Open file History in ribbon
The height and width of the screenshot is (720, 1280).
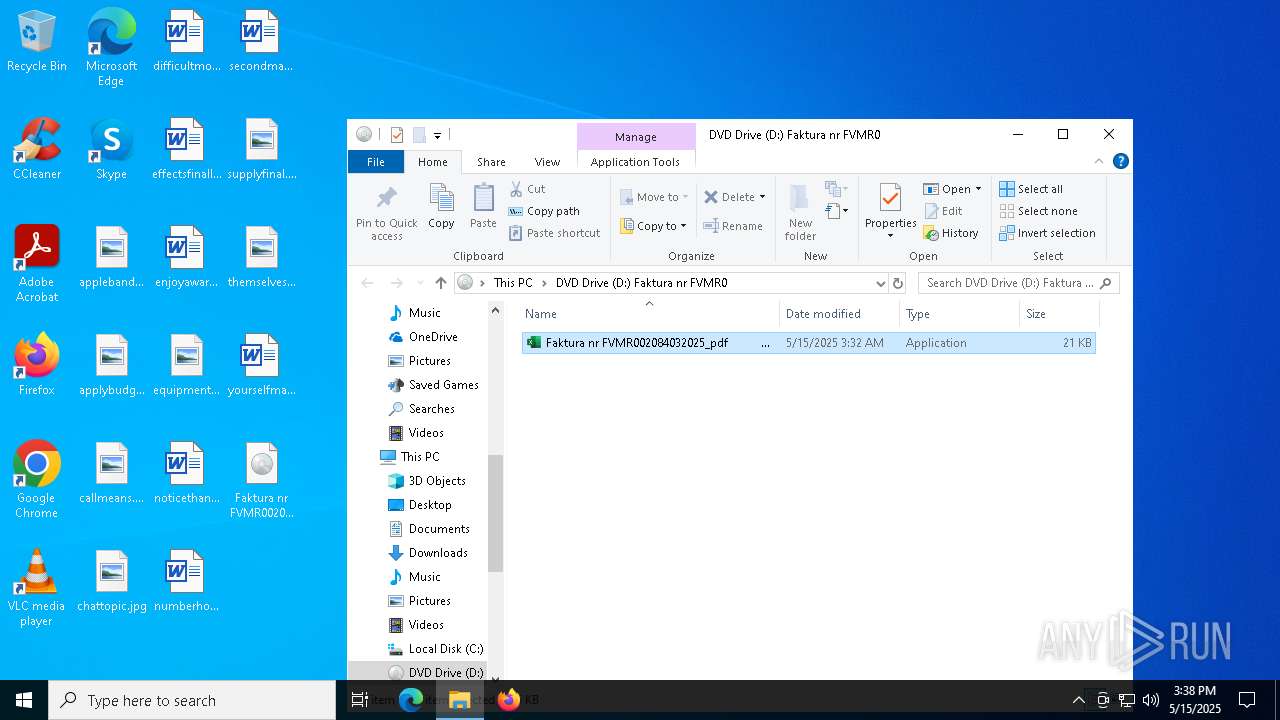coord(951,233)
